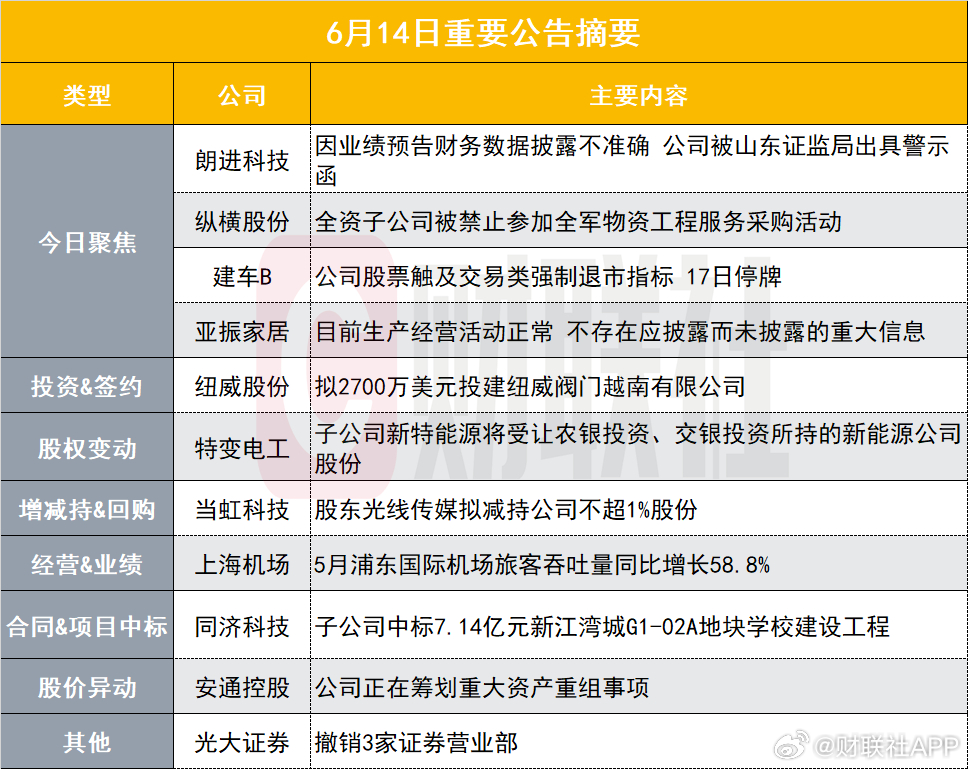The height and width of the screenshot is (769, 968).
Task: Select company cell '当虹科技'
Action: pyautogui.click(x=242, y=509)
